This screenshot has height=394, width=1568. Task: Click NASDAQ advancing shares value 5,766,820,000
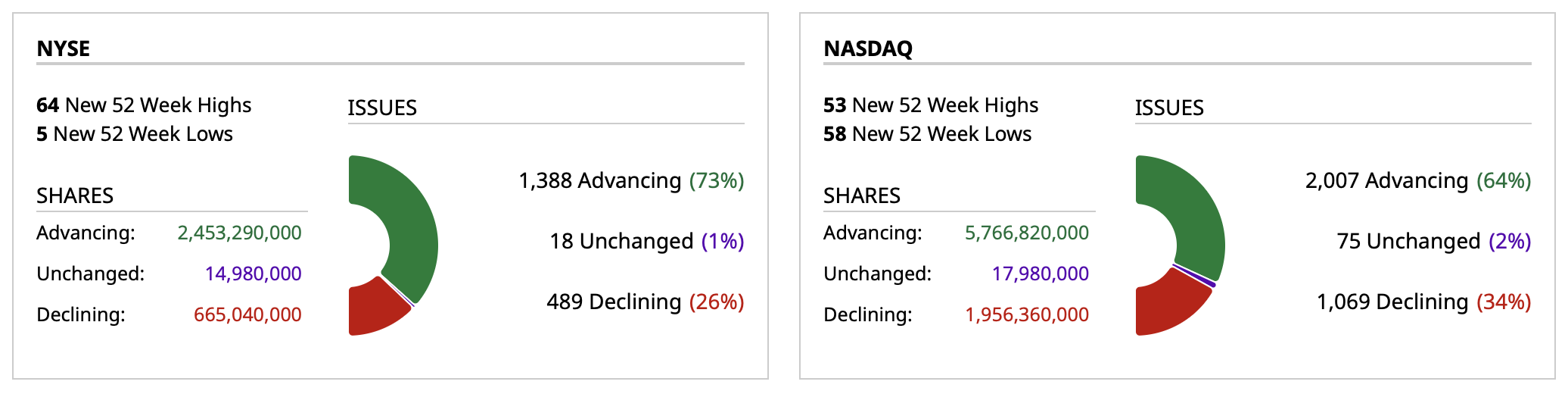coord(1026,233)
